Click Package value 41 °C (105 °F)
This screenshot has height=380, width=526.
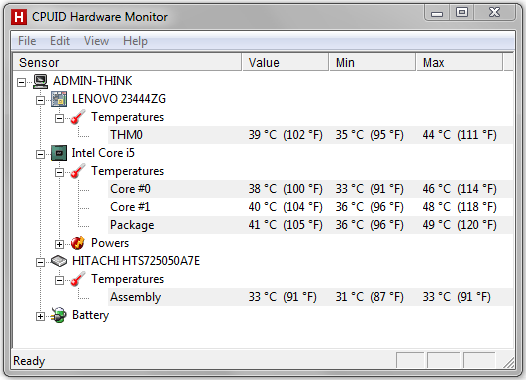tap(285, 225)
